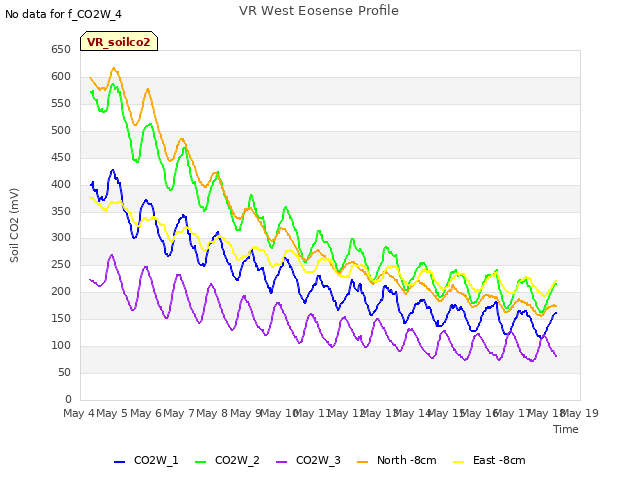Click the 'No data for f_CO2W_4' message

click(63, 15)
